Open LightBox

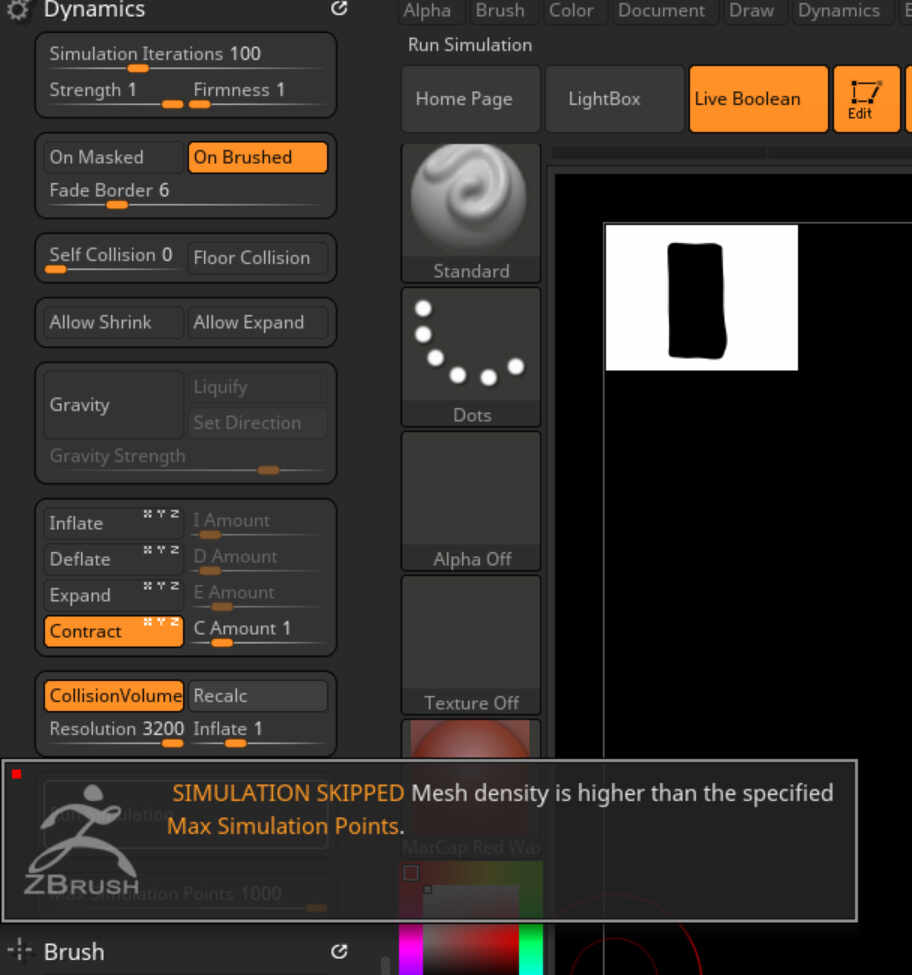[x=614, y=99]
